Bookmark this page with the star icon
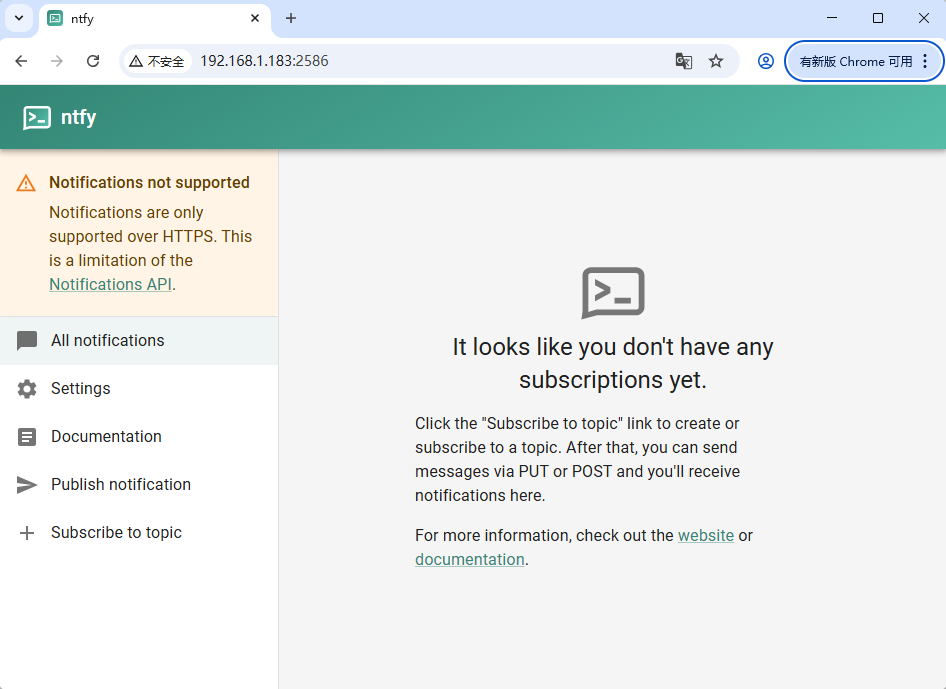The height and width of the screenshot is (689, 946). [x=716, y=61]
